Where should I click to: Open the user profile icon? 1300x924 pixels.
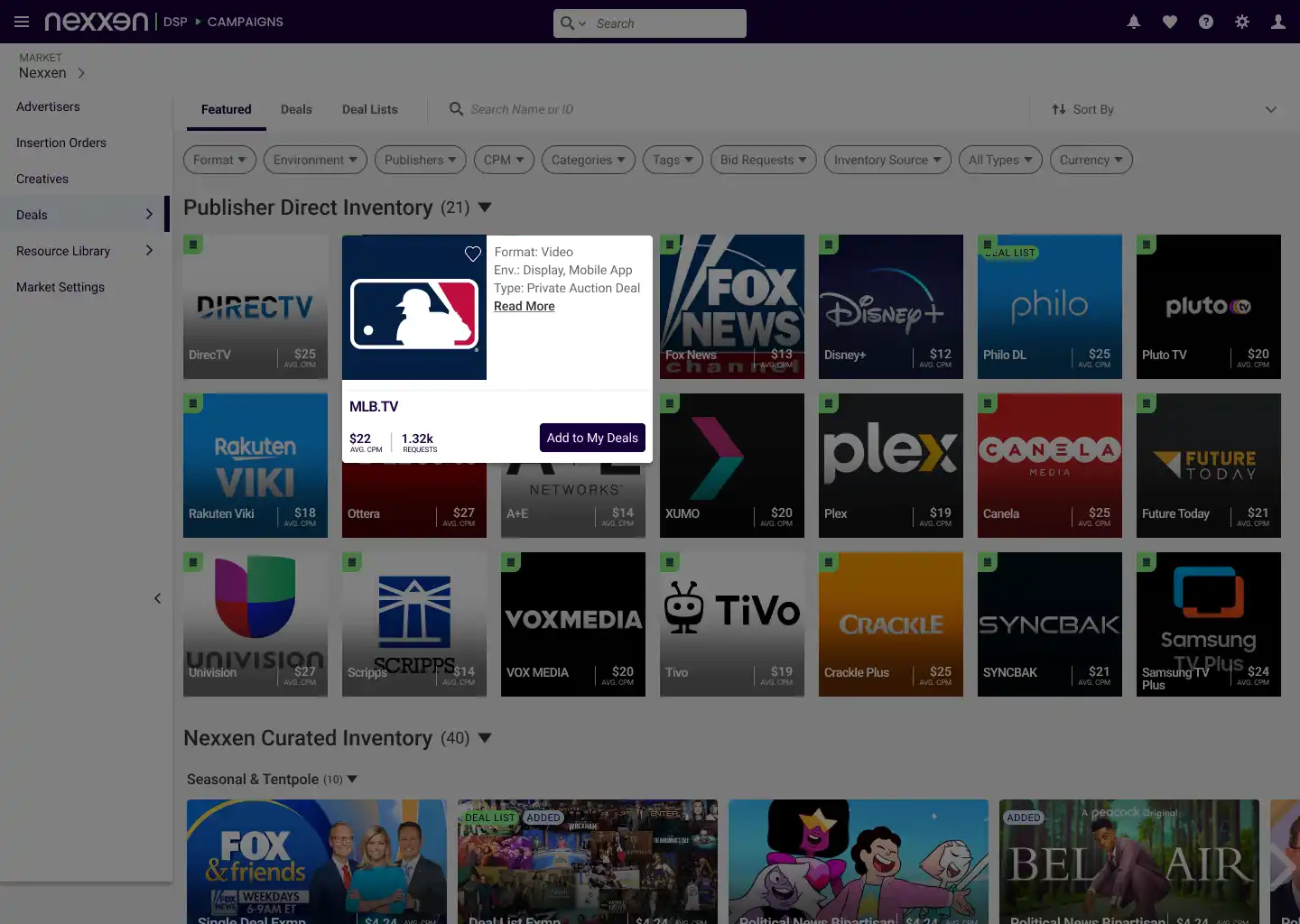[x=1277, y=22]
